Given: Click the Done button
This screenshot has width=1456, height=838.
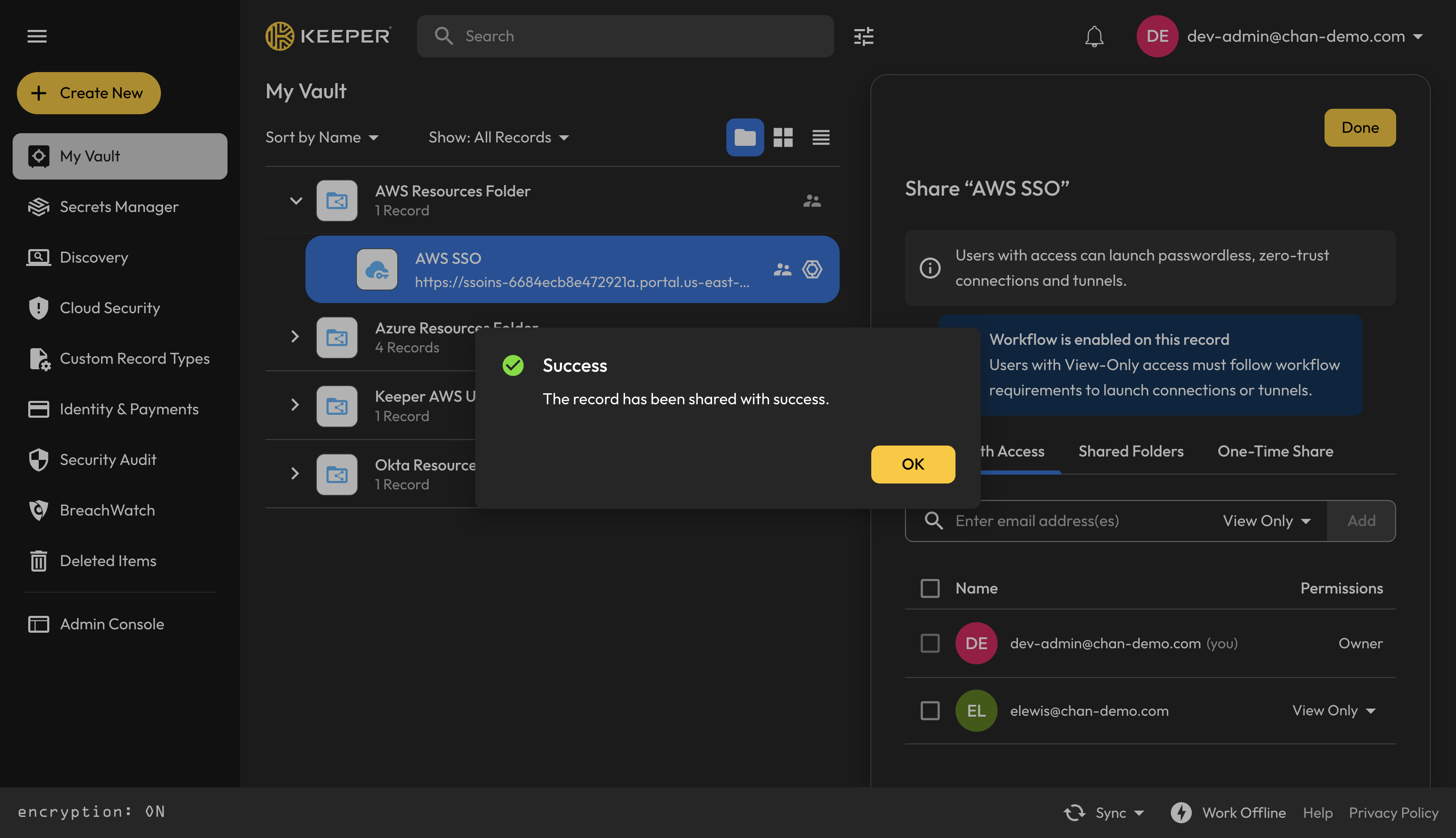Looking at the screenshot, I should pos(1360,128).
